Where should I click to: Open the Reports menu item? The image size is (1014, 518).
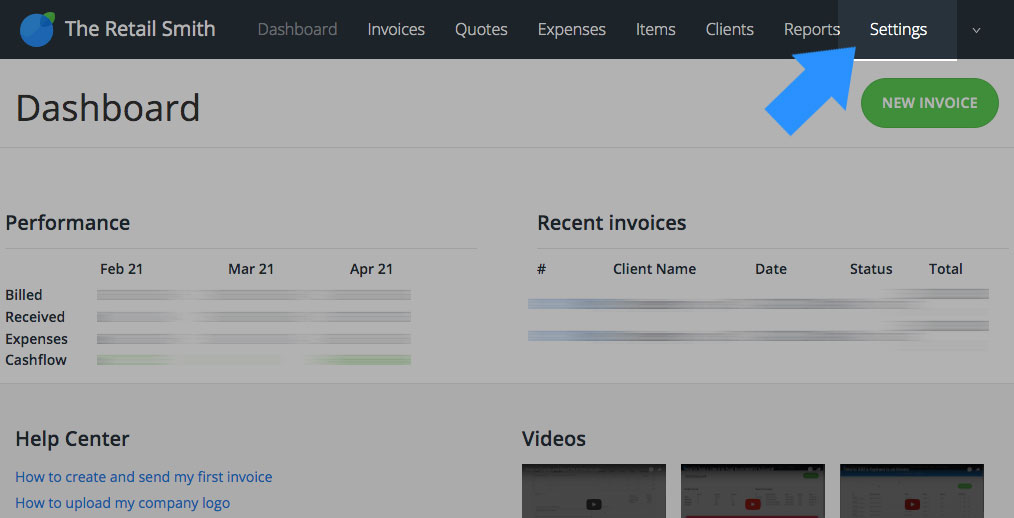click(812, 29)
